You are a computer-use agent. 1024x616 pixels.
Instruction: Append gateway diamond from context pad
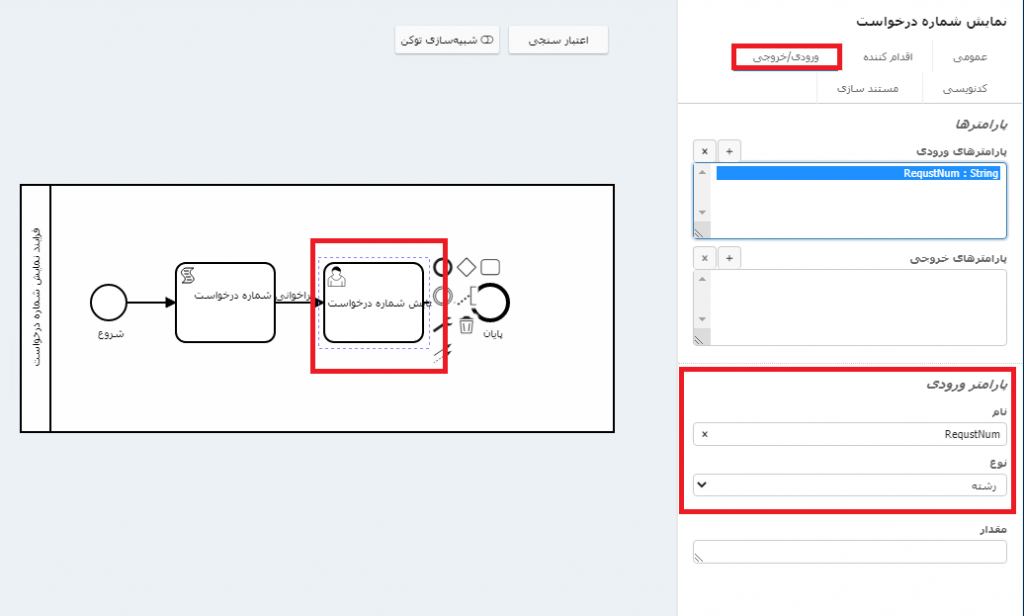pos(466,268)
